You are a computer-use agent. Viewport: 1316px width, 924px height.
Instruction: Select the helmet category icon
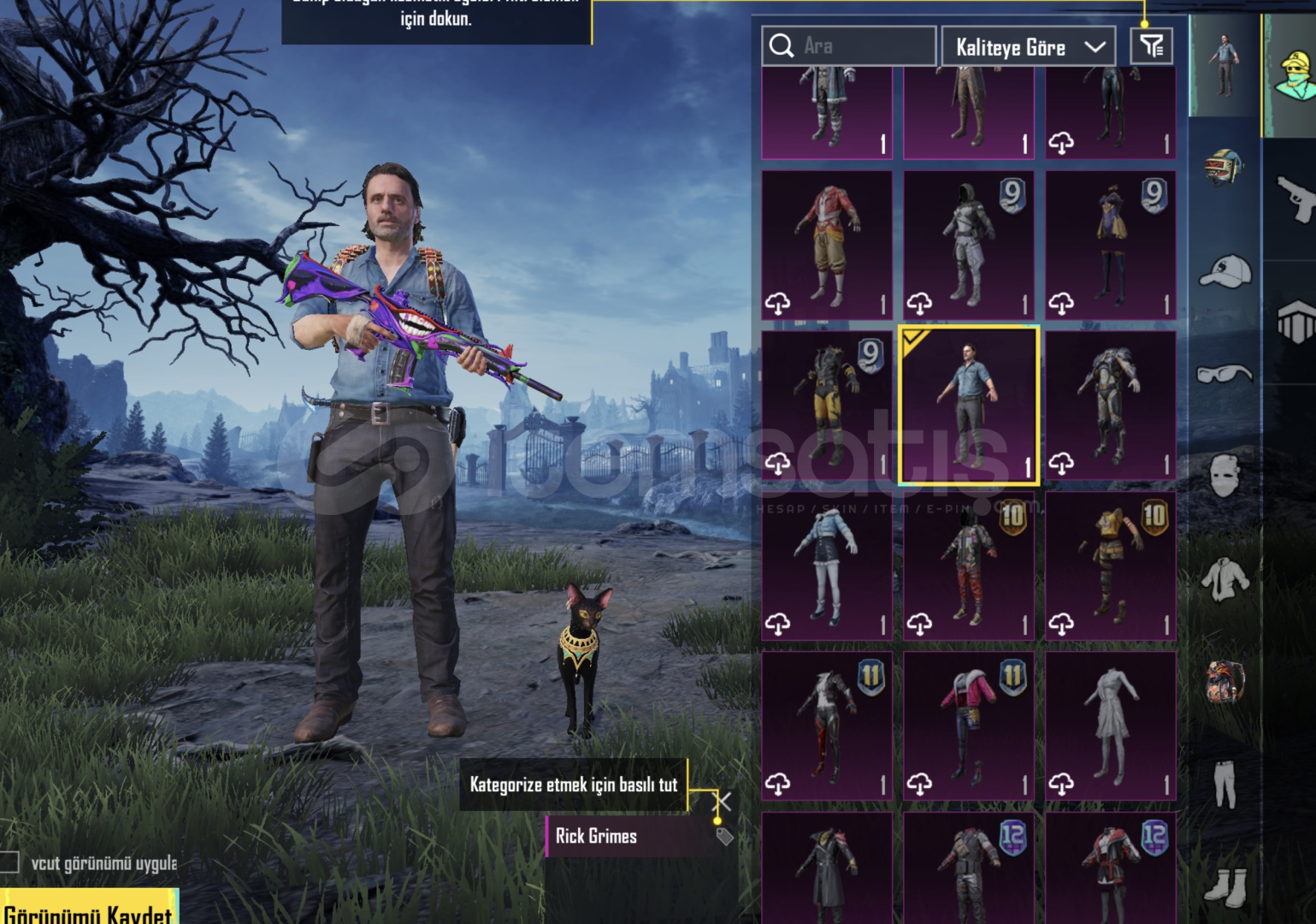(x=1224, y=166)
